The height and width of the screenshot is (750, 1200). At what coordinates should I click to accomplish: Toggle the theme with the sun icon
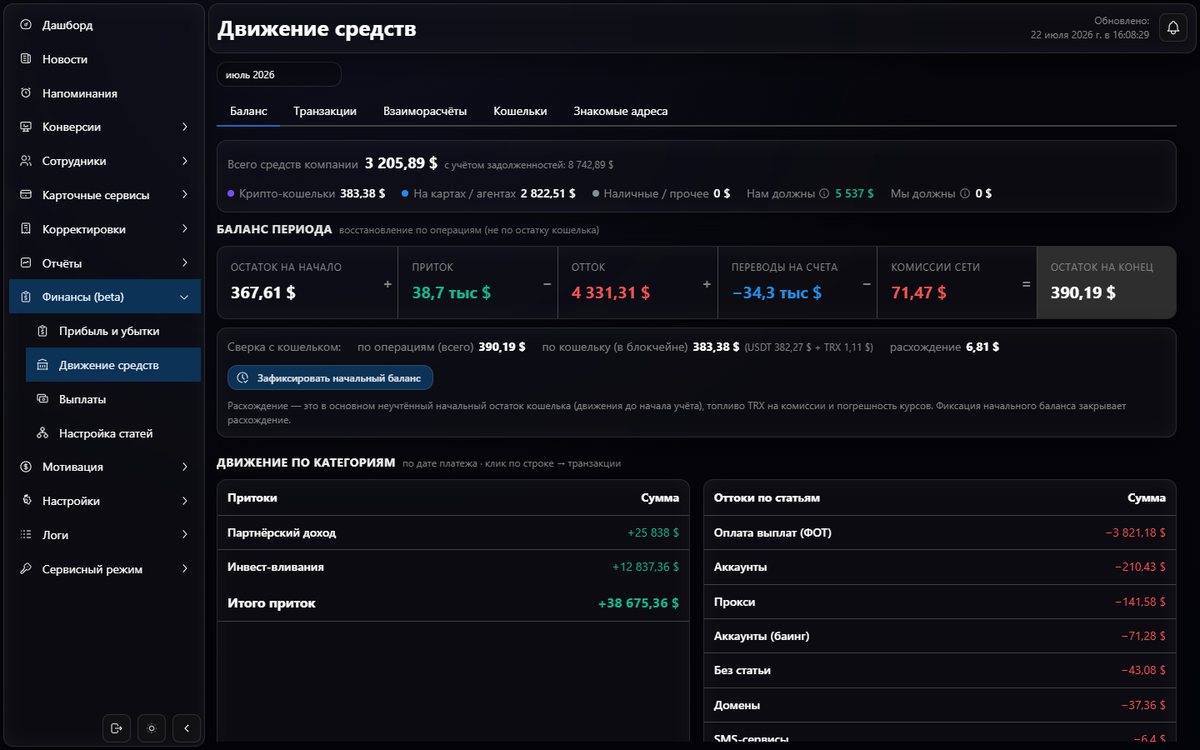point(151,728)
